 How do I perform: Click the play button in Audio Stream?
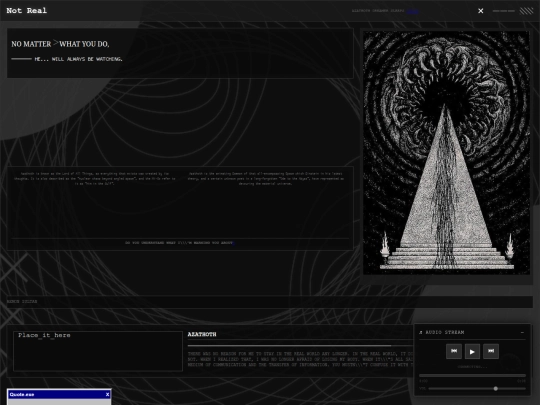(x=472, y=352)
